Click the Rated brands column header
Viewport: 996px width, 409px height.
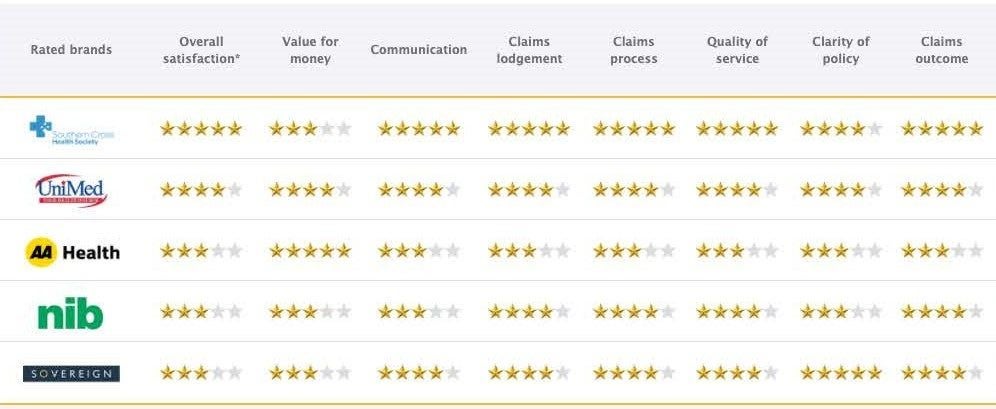click(x=71, y=50)
